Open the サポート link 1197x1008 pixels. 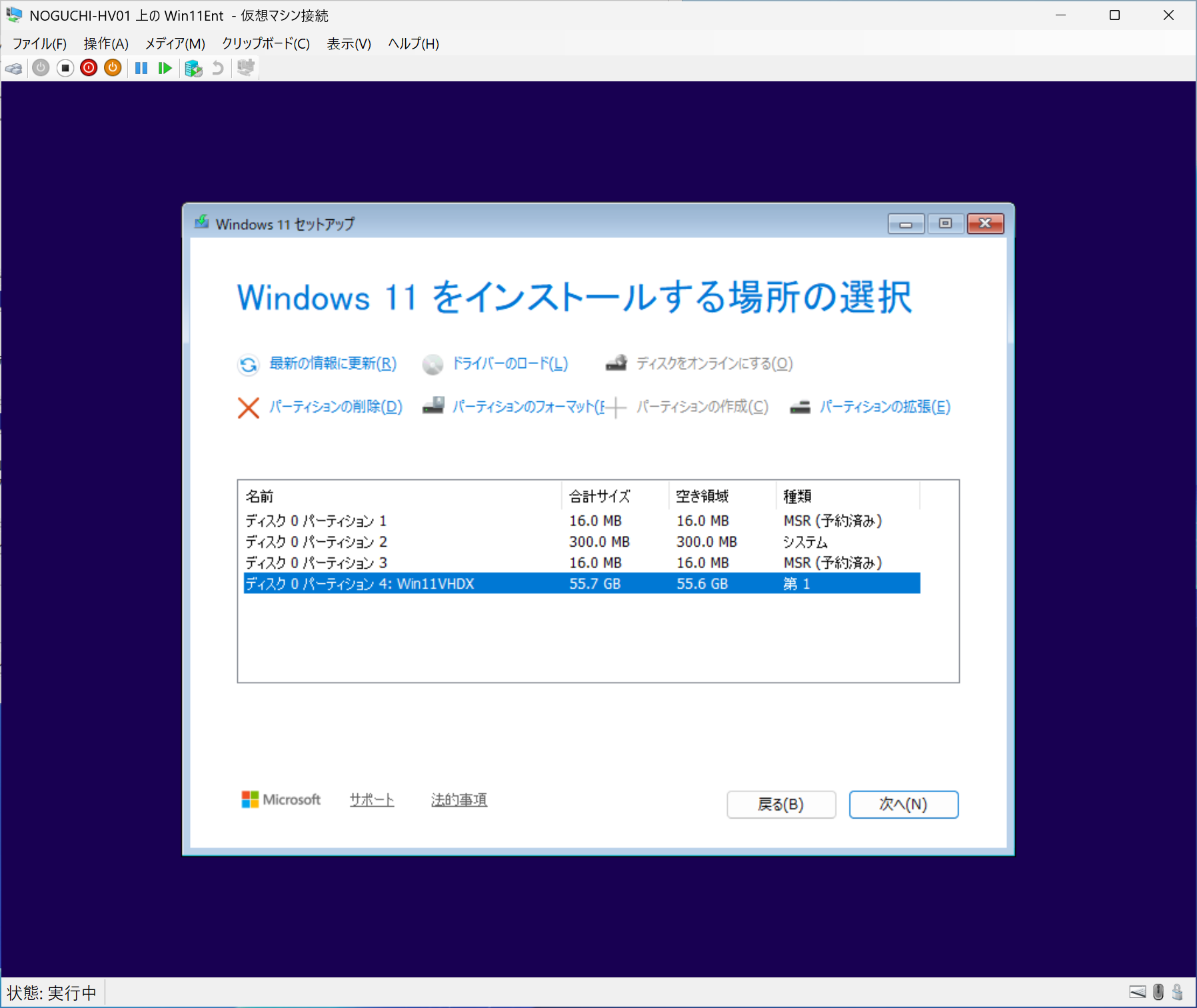pos(372,799)
